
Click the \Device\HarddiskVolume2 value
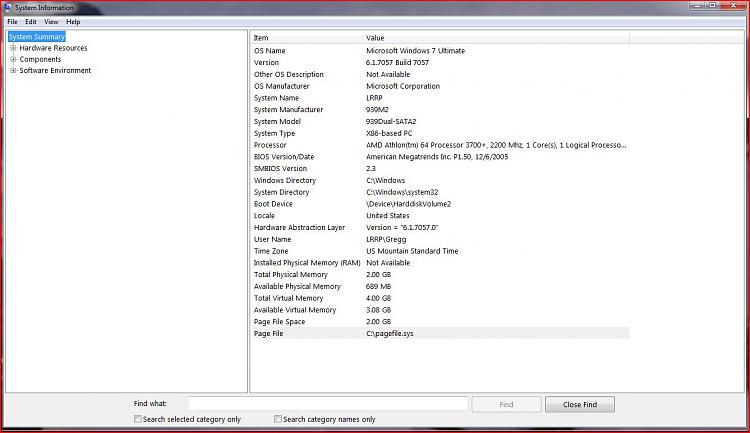click(408, 204)
